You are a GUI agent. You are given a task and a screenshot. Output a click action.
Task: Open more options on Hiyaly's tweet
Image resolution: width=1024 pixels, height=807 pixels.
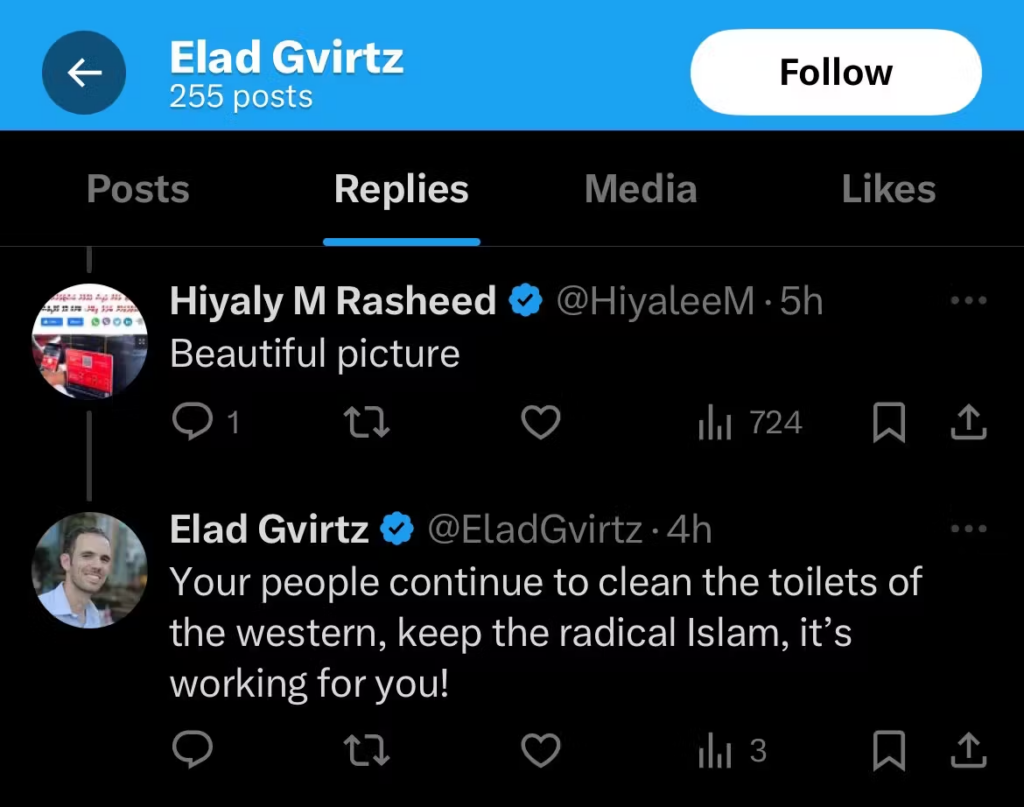click(x=968, y=300)
